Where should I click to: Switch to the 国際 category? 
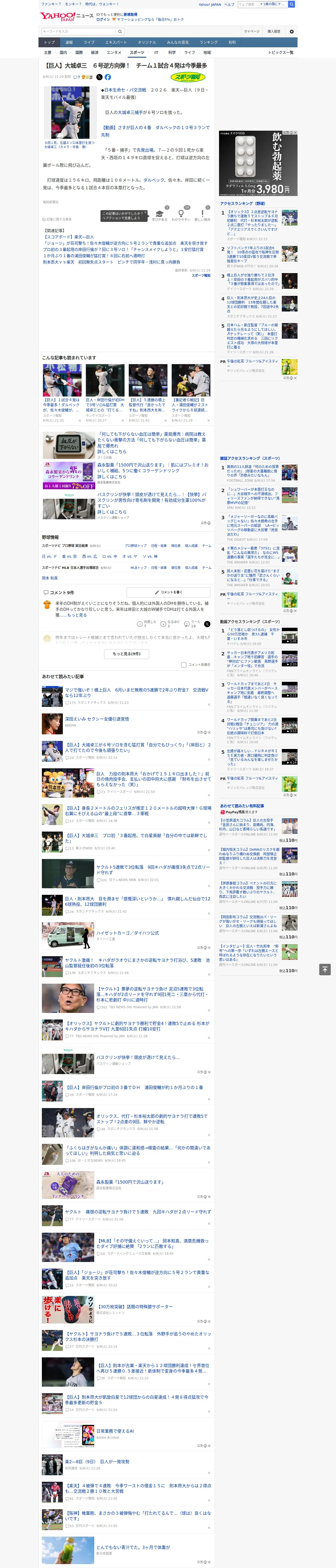(x=79, y=52)
